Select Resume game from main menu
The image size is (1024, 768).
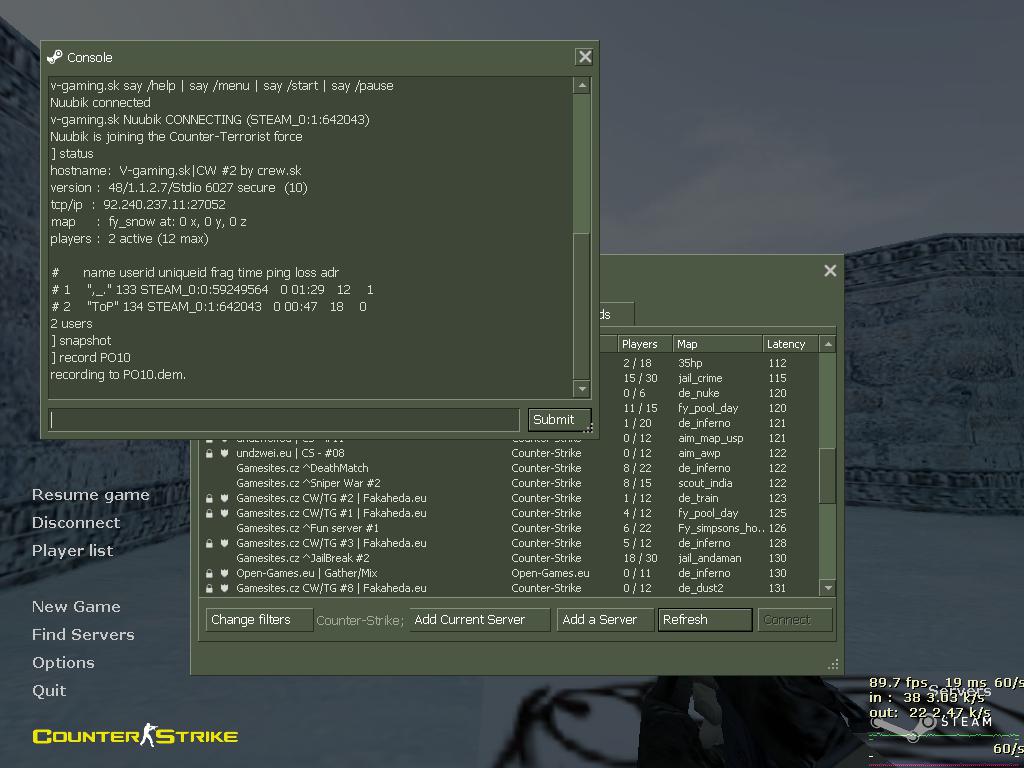pos(91,495)
